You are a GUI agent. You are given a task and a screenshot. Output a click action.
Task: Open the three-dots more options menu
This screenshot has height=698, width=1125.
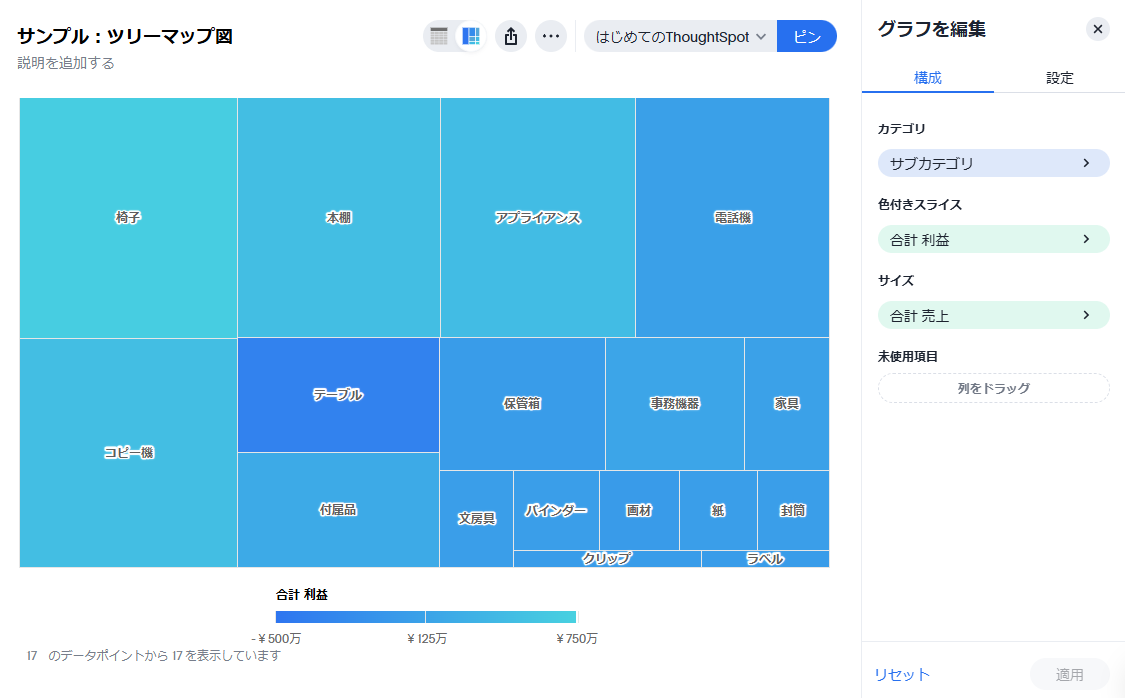pos(550,37)
